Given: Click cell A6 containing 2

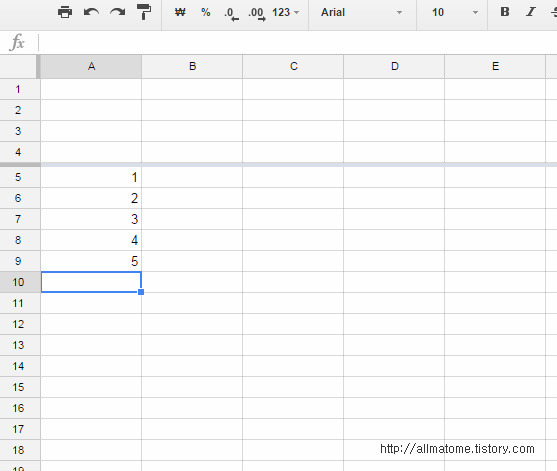Looking at the screenshot, I should (x=91, y=198).
